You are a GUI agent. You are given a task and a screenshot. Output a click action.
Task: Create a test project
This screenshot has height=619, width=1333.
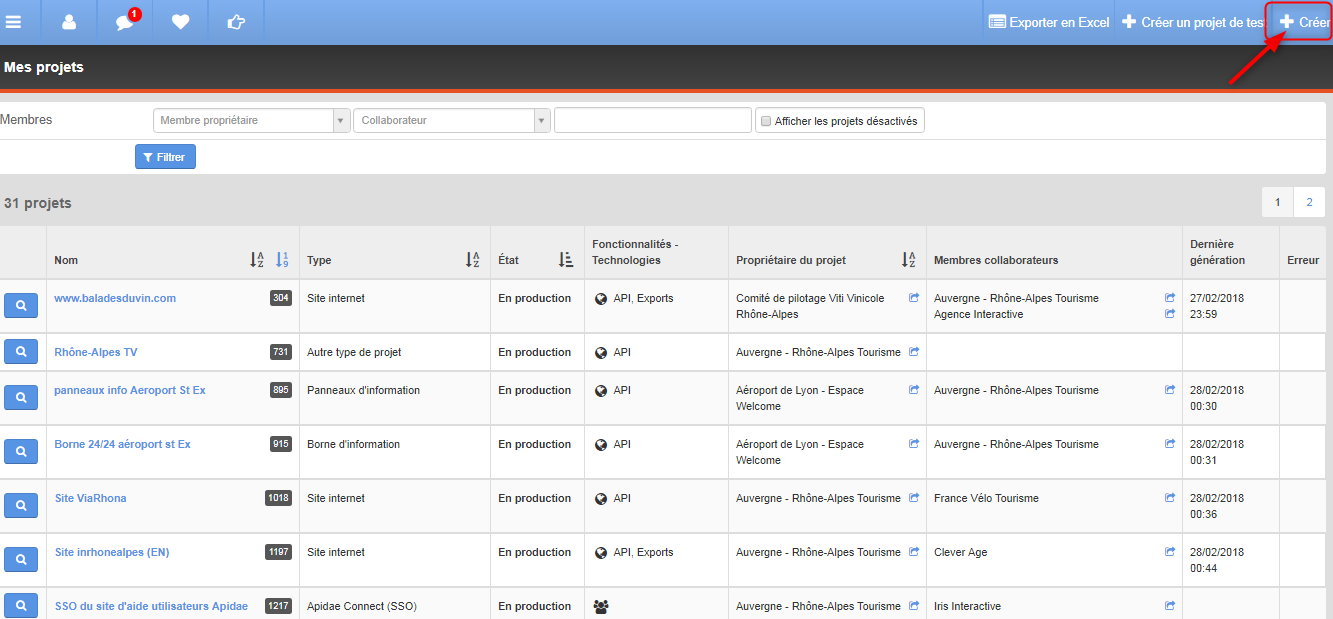[1192, 22]
